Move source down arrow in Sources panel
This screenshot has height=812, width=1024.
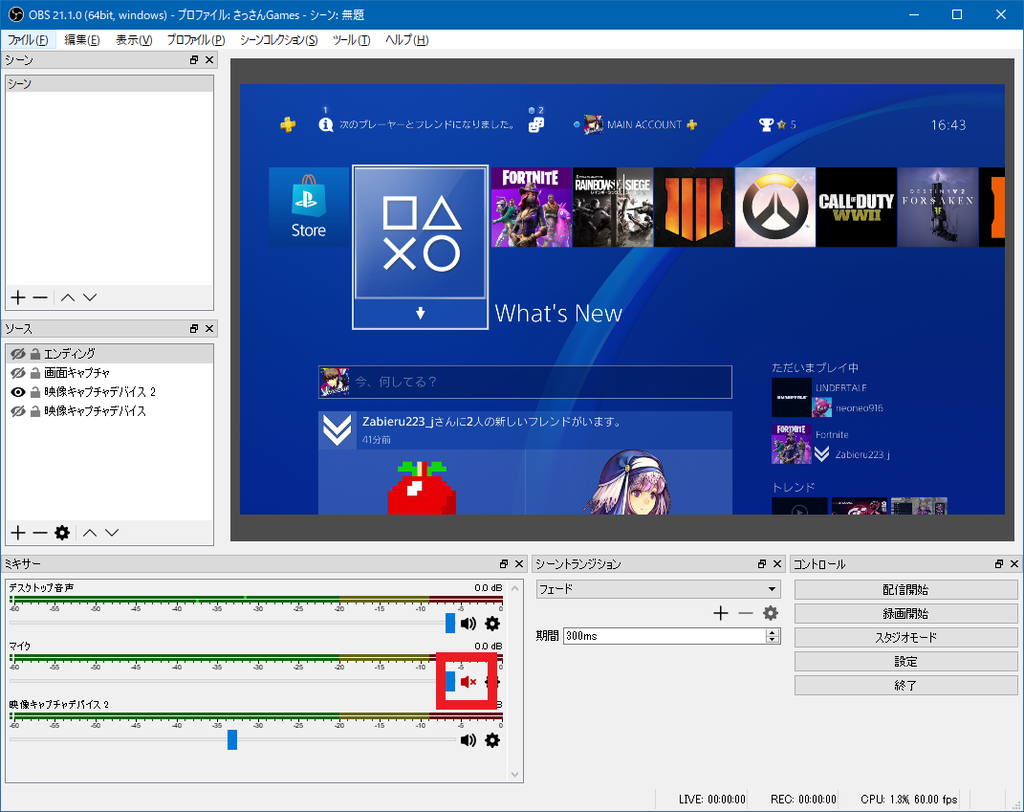click(x=112, y=533)
